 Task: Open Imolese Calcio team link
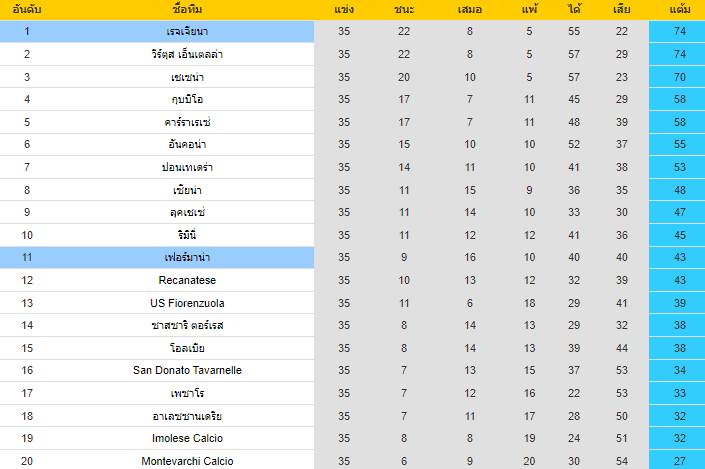coord(187,438)
